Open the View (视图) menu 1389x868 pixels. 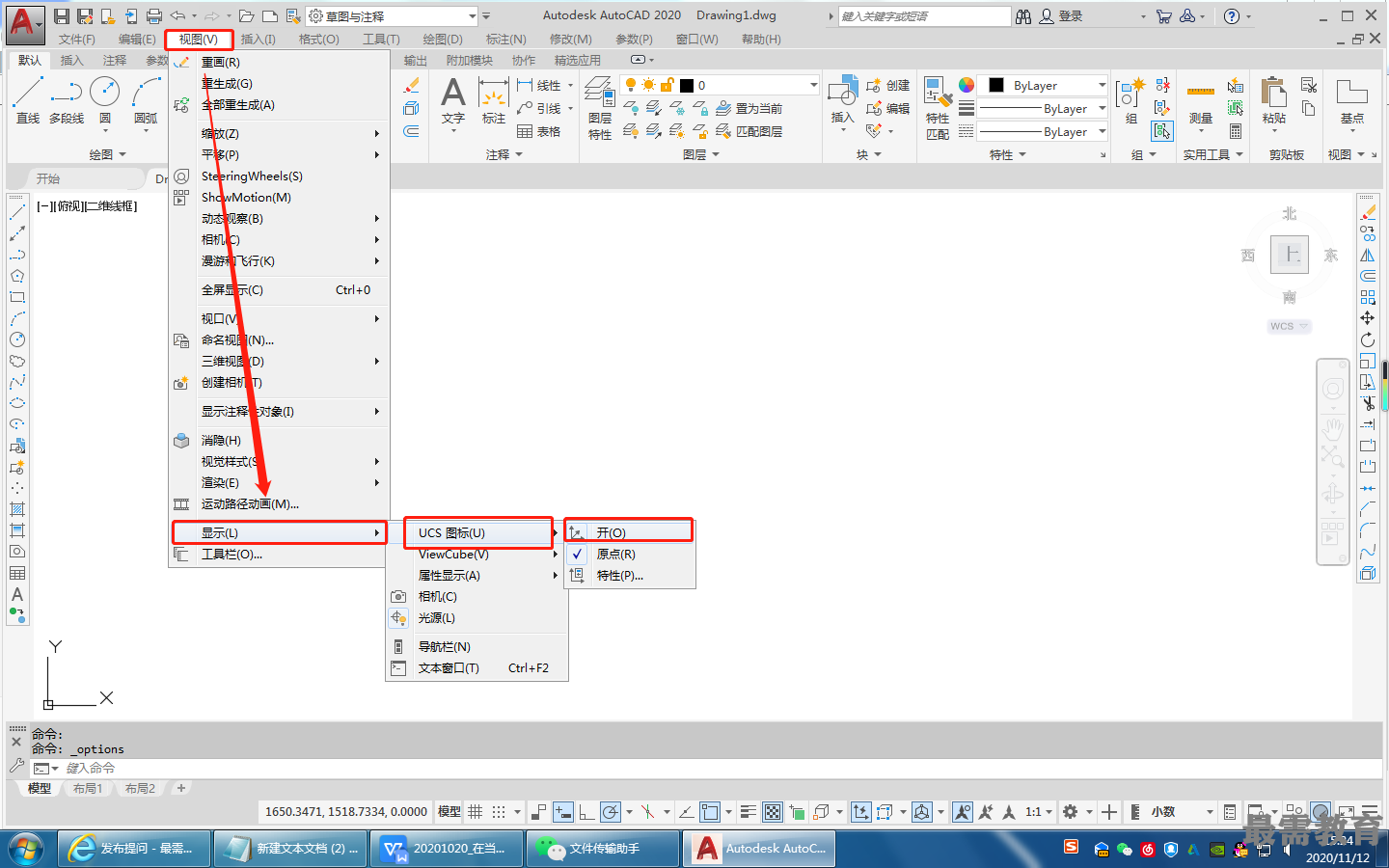tap(199, 40)
